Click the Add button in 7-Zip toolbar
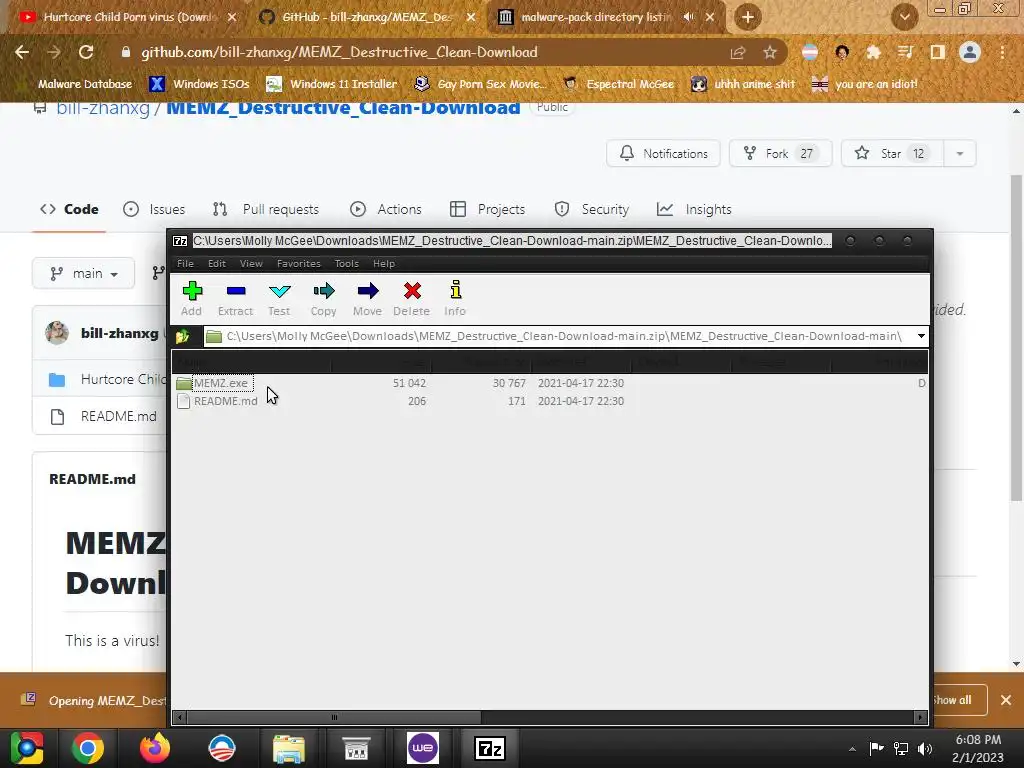This screenshot has height=768, width=1024. pyautogui.click(x=191, y=299)
